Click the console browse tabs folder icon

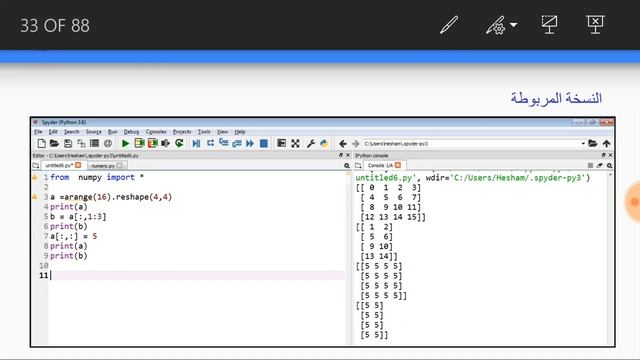pyautogui.click(x=358, y=165)
